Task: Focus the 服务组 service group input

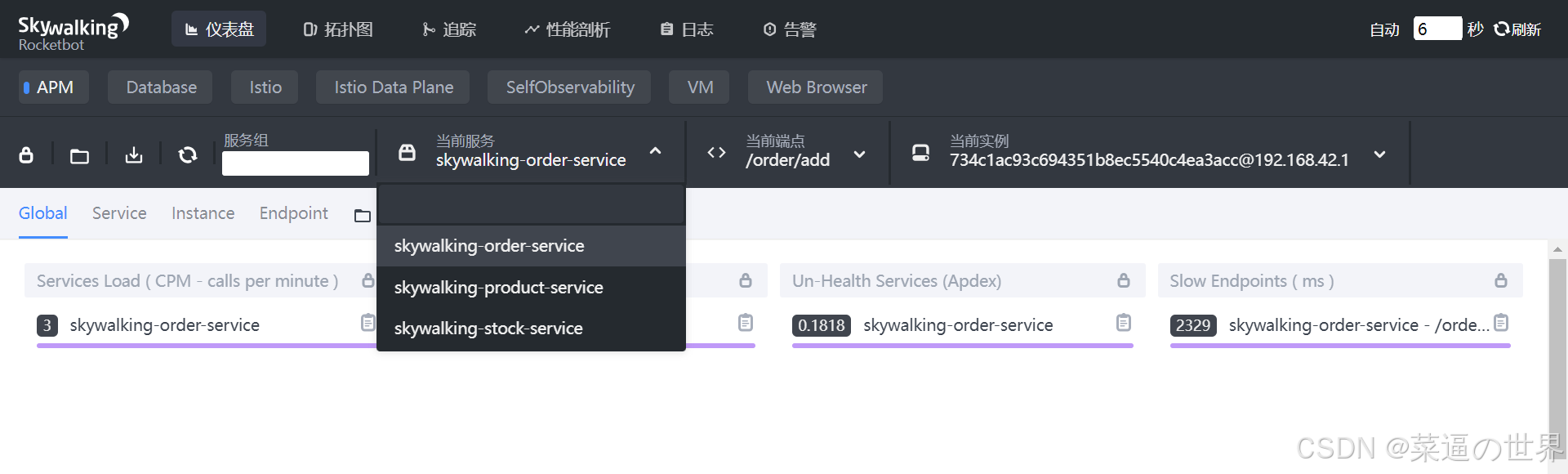Action: pyautogui.click(x=296, y=163)
